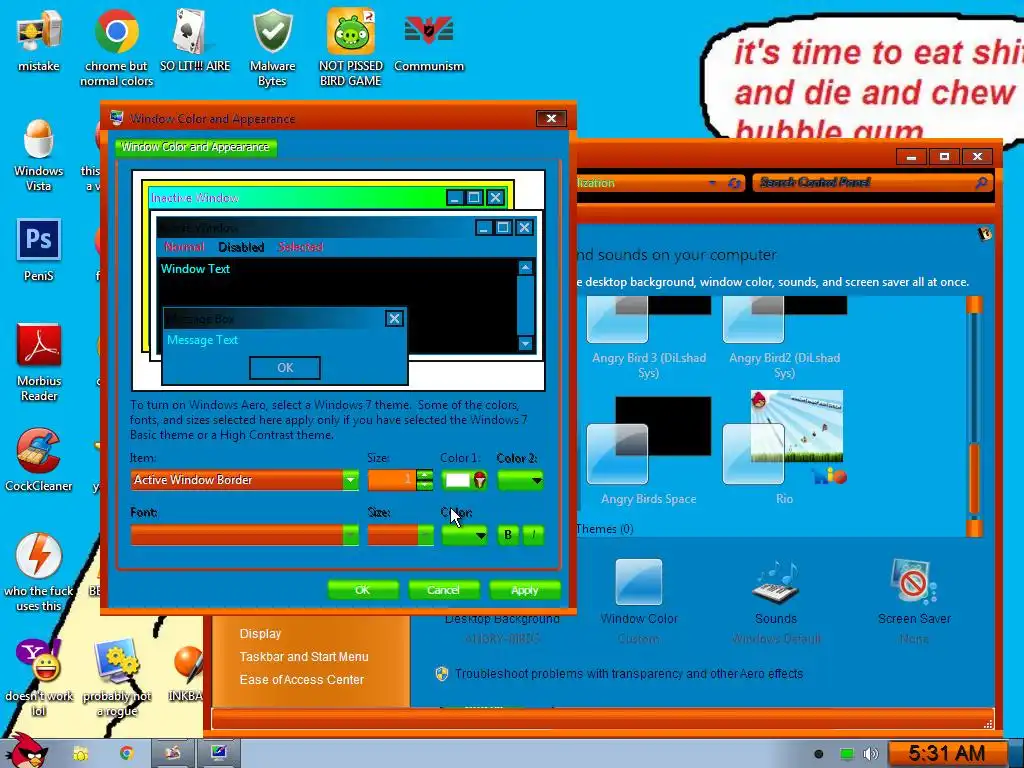Open the Display link
Image resolution: width=1024 pixels, height=768 pixels.
point(260,633)
